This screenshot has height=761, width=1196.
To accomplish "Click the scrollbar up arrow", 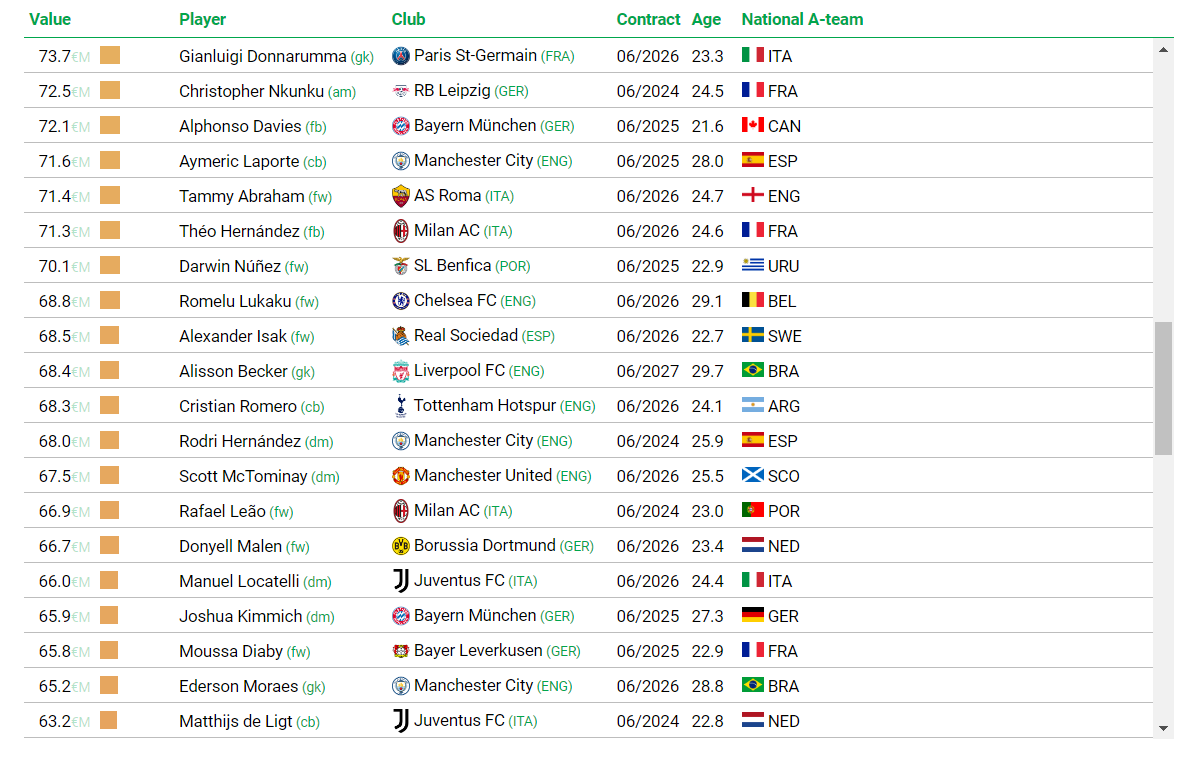I will [1163, 50].
